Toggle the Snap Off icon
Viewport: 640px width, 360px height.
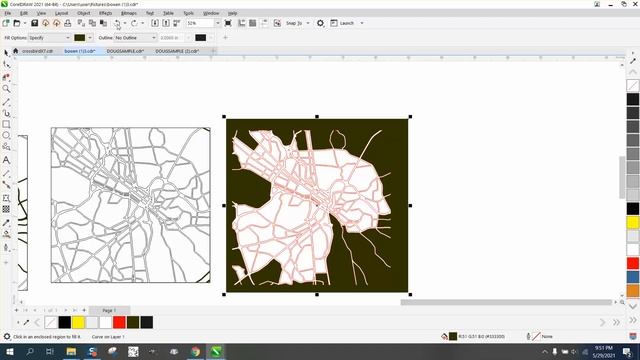277,23
